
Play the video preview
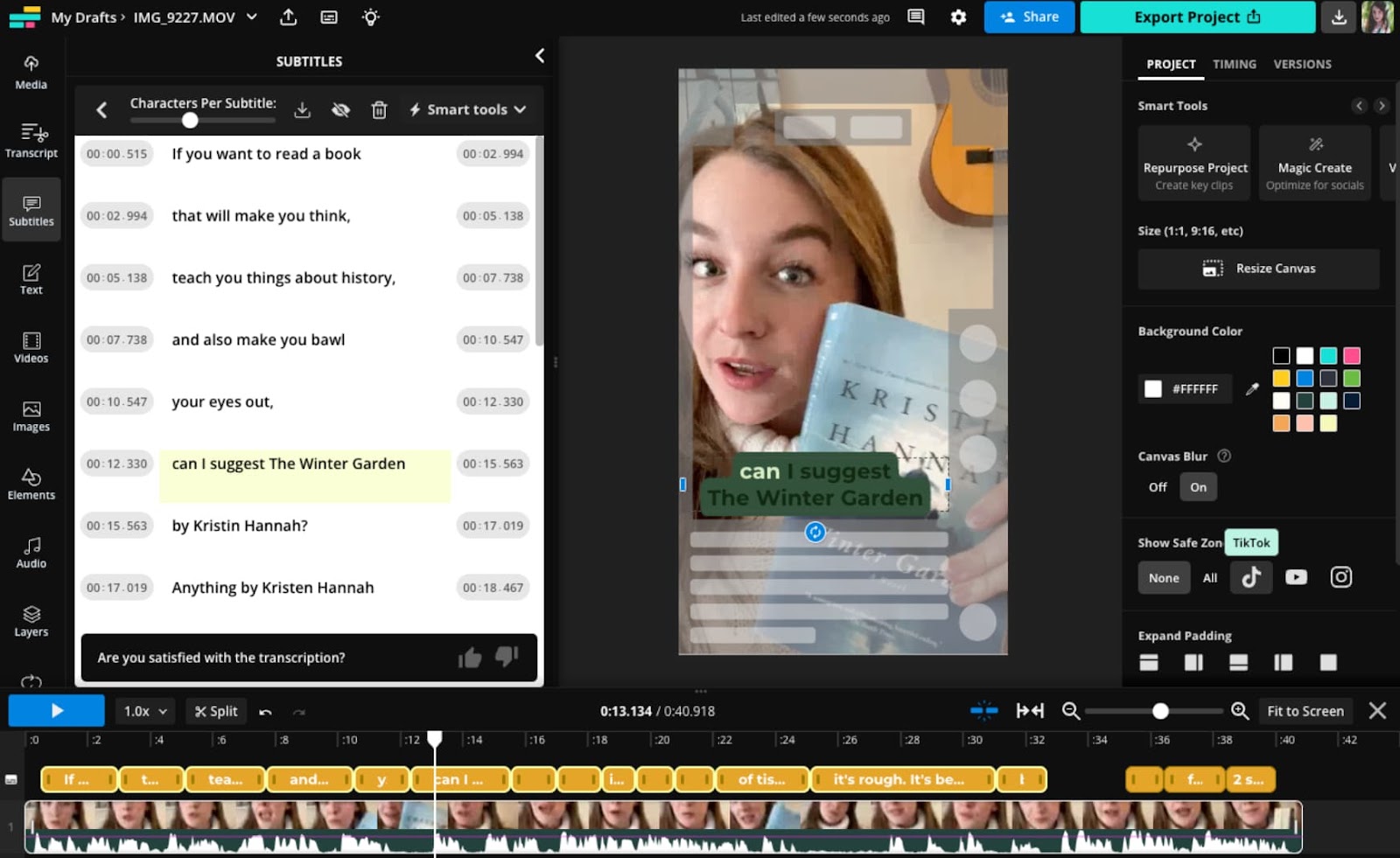(57, 711)
